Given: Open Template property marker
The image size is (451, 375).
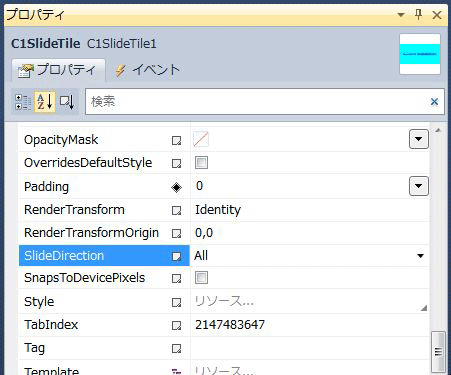Looking at the screenshot, I should (176, 371).
